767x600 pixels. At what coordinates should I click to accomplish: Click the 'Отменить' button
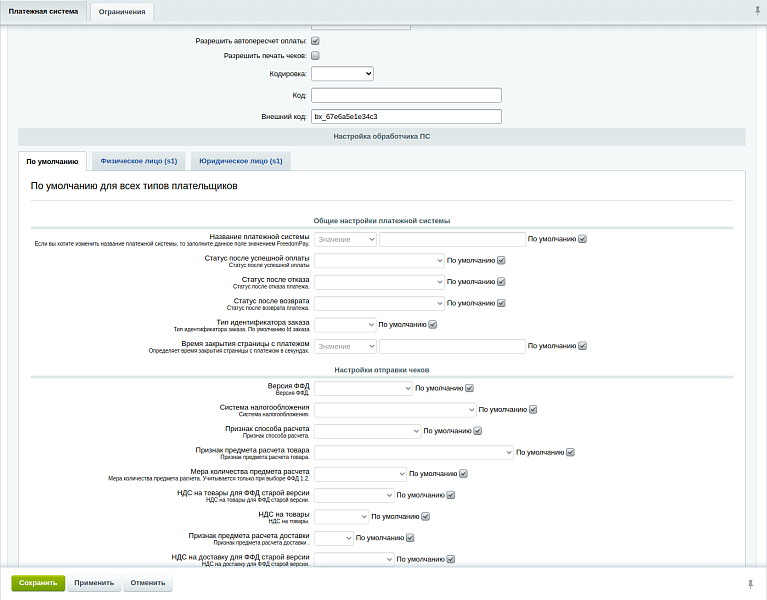click(x=147, y=583)
